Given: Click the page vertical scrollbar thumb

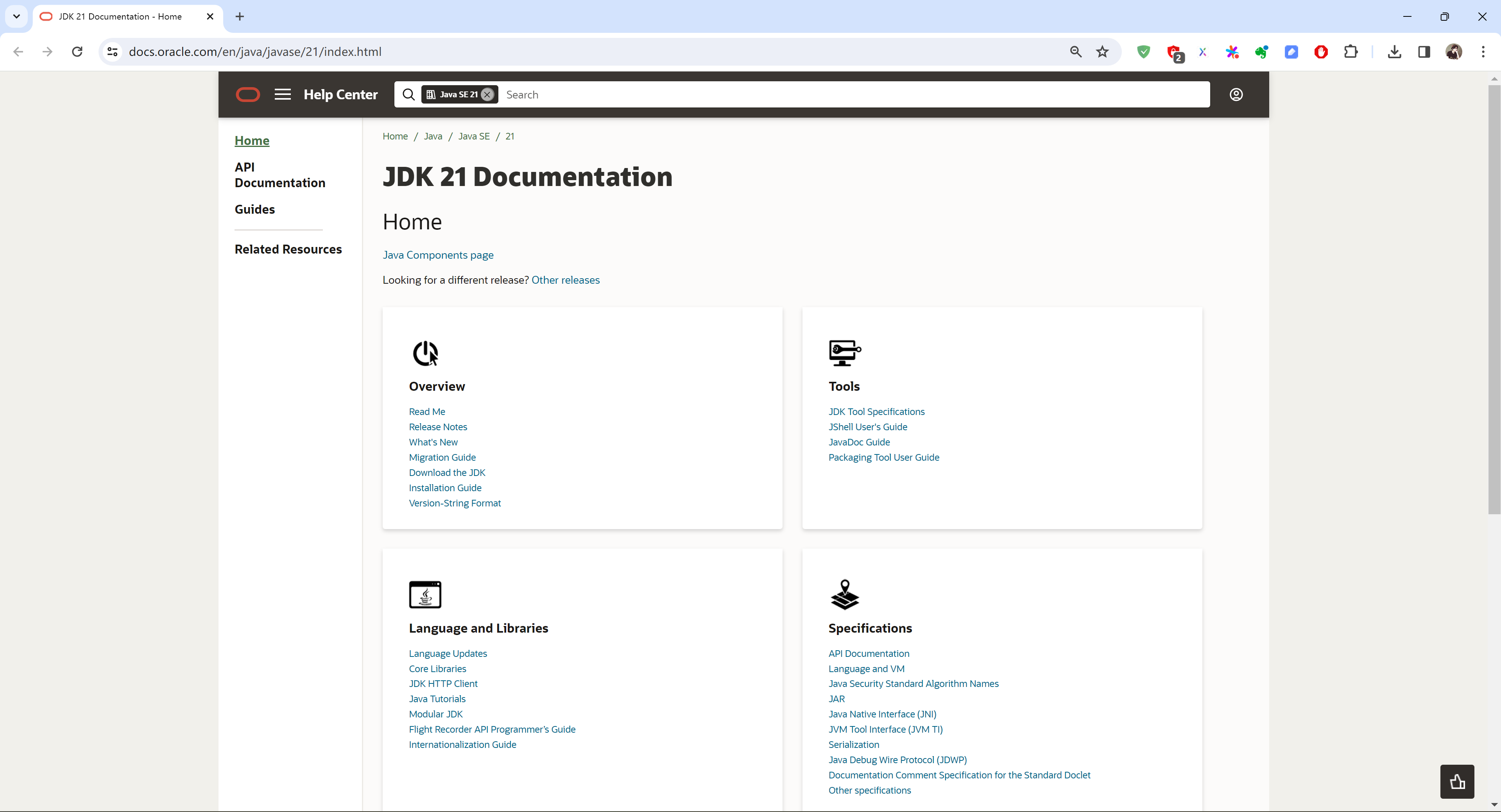Looking at the screenshot, I should point(1494,299).
